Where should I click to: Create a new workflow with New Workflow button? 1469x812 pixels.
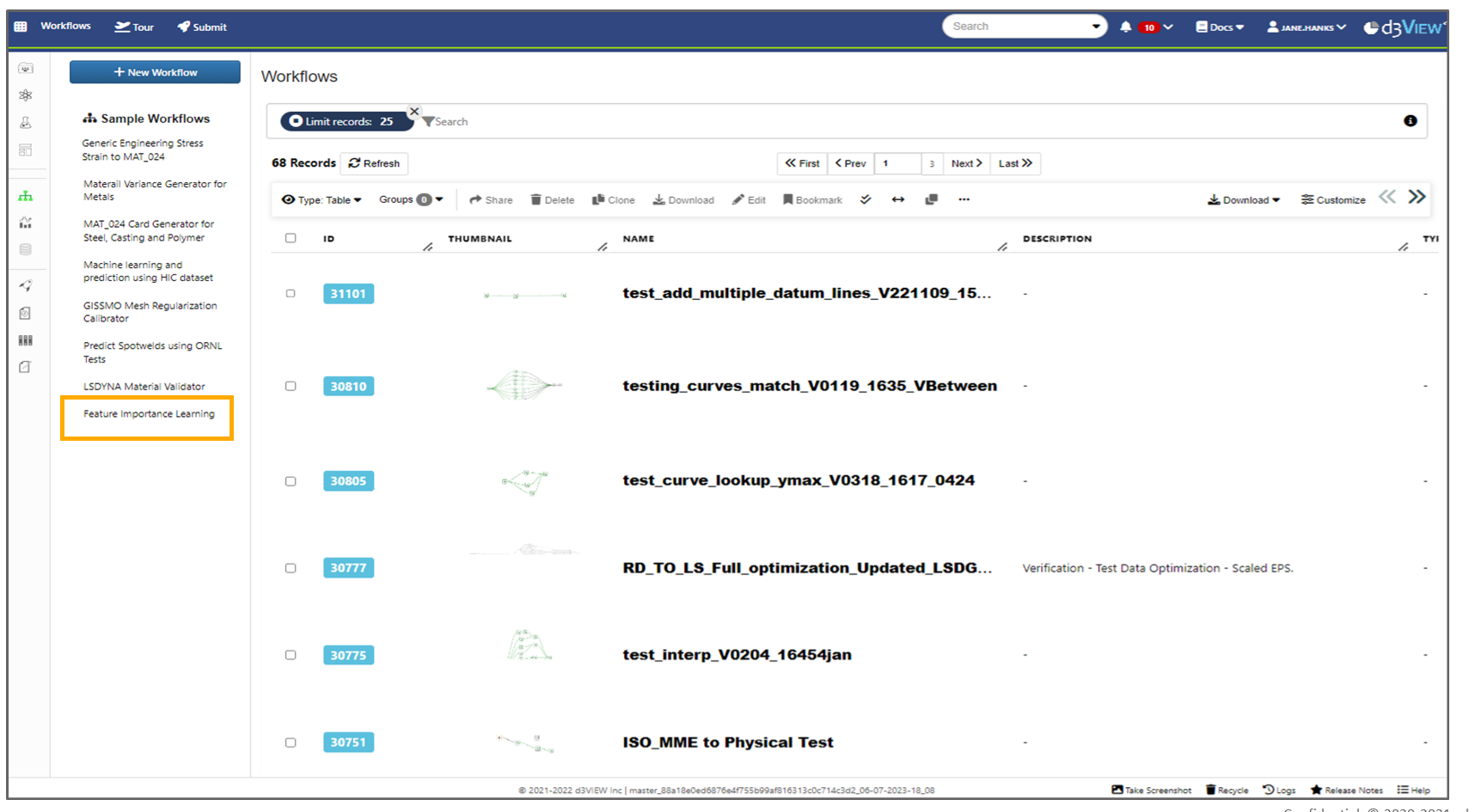[154, 71]
